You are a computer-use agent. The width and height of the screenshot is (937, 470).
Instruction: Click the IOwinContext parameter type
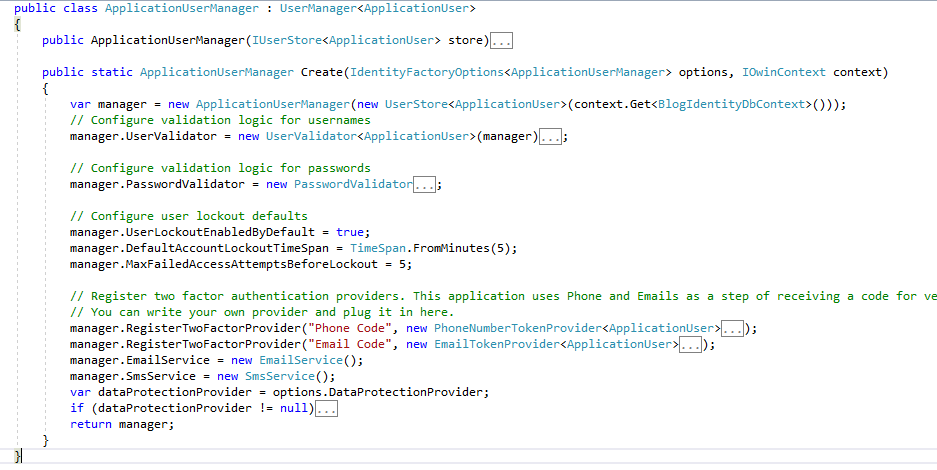(783, 72)
